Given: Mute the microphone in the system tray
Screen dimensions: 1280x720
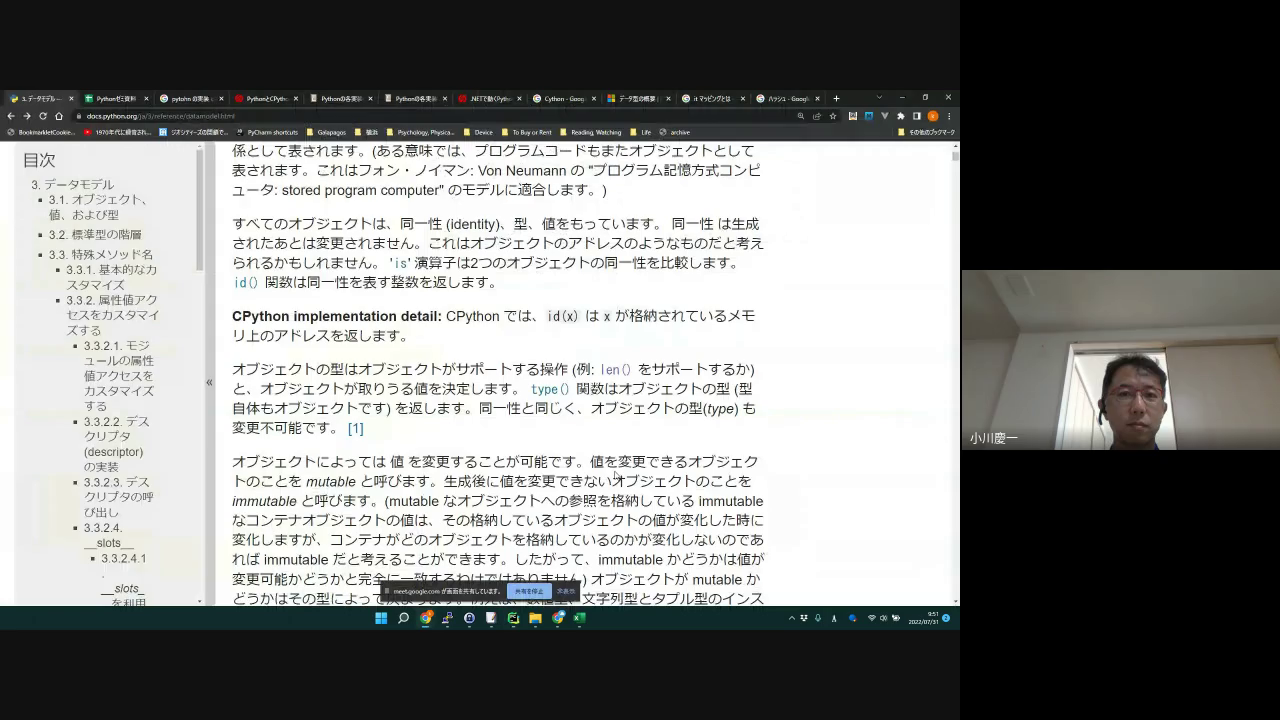Looking at the screenshot, I should click(x=817, y=617).
